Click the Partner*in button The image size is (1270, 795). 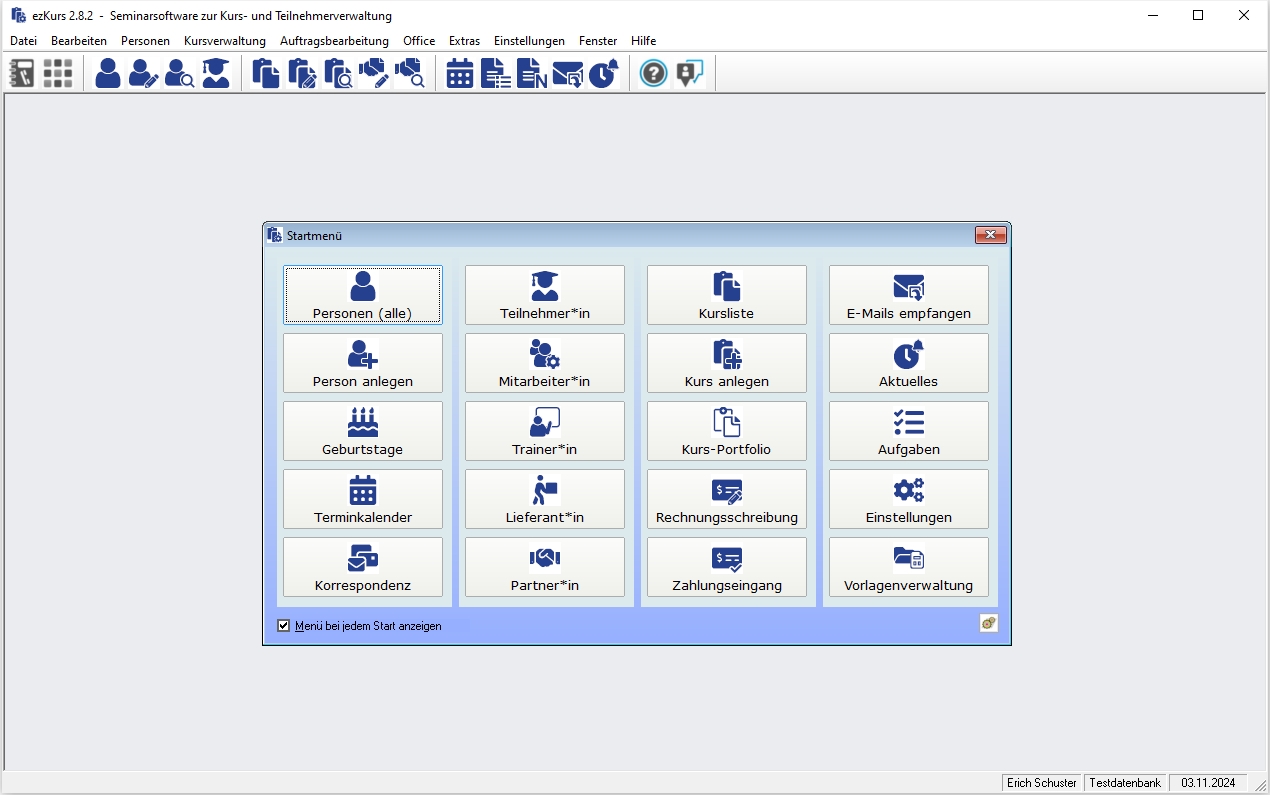pyautogui.click(x=545, y=567)
